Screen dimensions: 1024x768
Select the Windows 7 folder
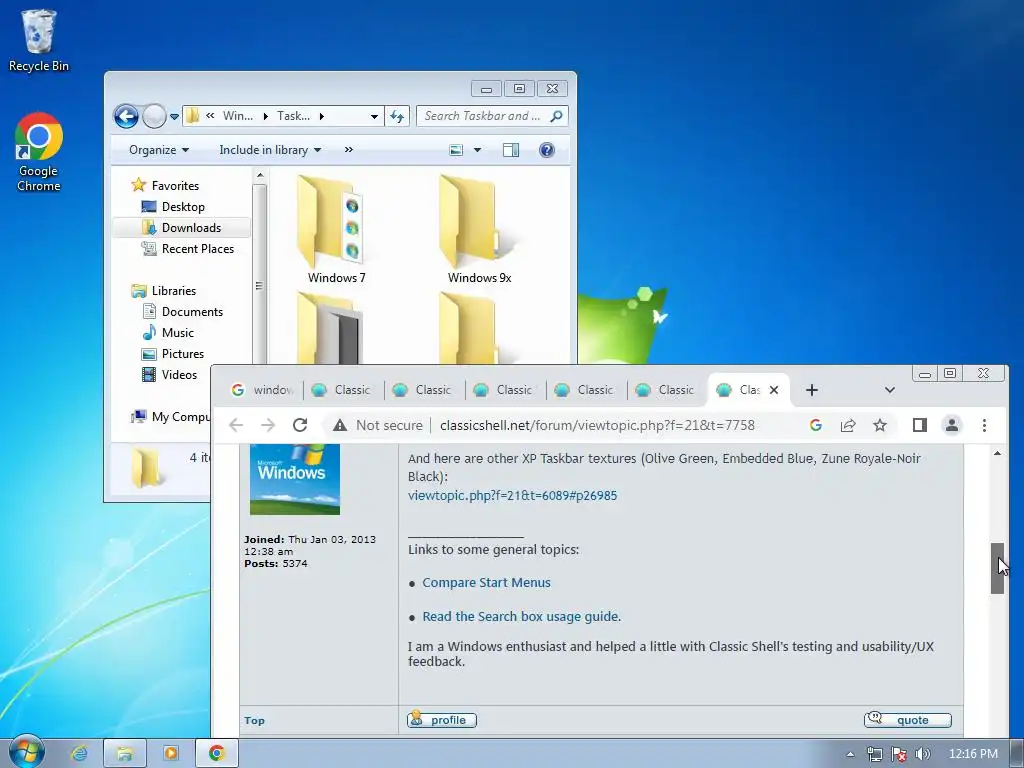point(336,229)
